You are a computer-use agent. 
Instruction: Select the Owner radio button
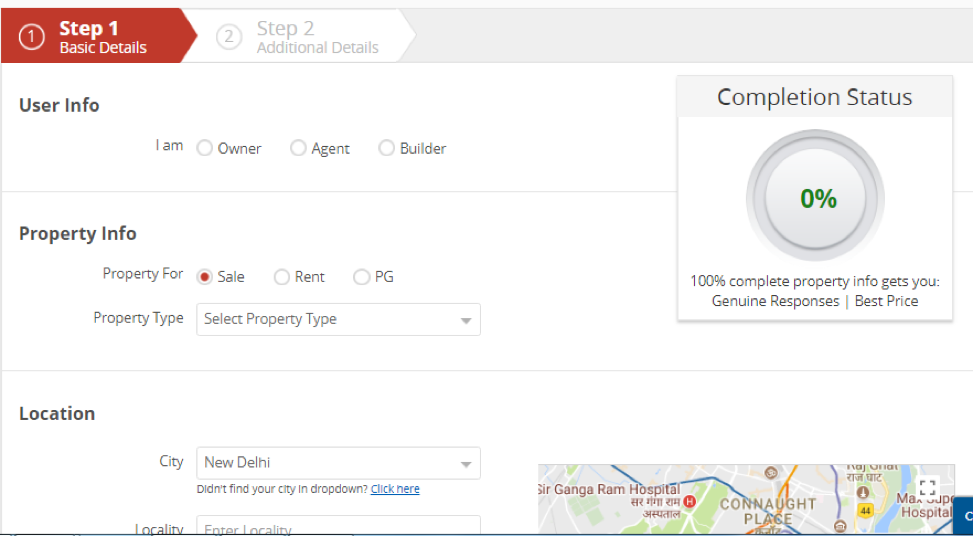coord(205,148)
